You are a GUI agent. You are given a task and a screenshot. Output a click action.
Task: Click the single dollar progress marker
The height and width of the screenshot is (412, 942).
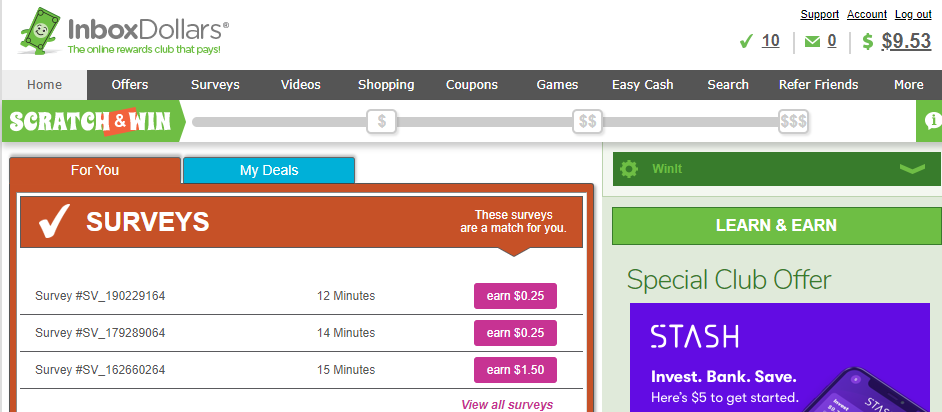381,122
